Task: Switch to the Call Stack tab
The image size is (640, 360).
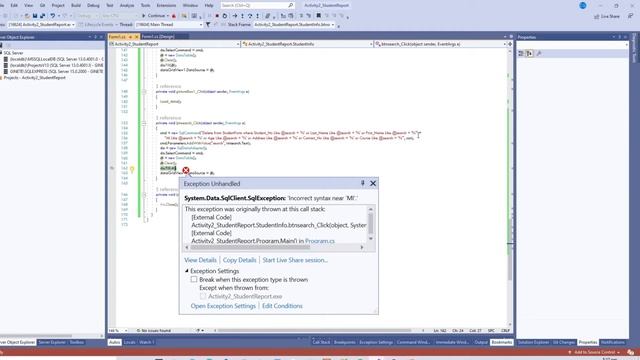Action: (x=321, y=342)
